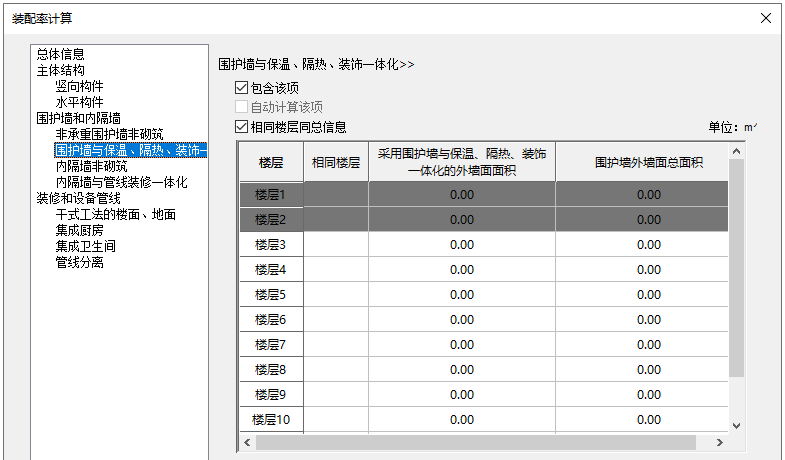Open 竖向构件 tree item
The width and height of the screenshot is (785, 460).
[x=79, y=87]
